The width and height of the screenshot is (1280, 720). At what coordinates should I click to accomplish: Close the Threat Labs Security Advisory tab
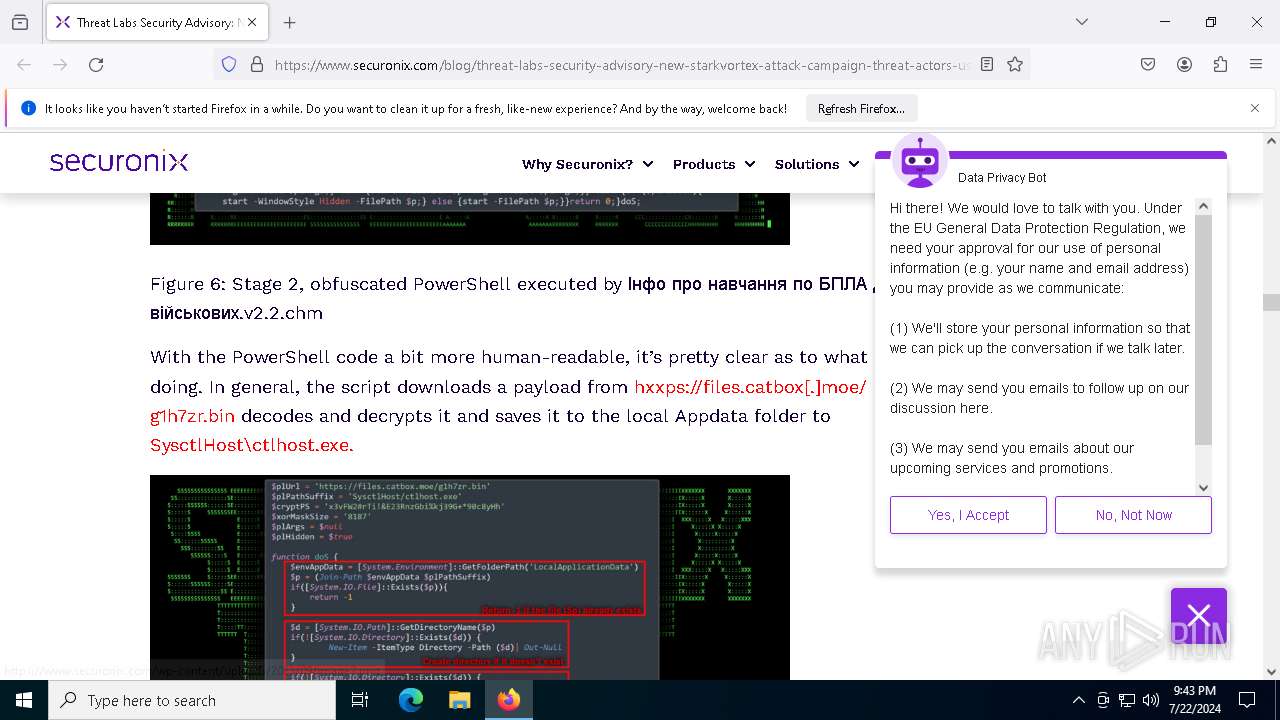(x=252, y=22)
